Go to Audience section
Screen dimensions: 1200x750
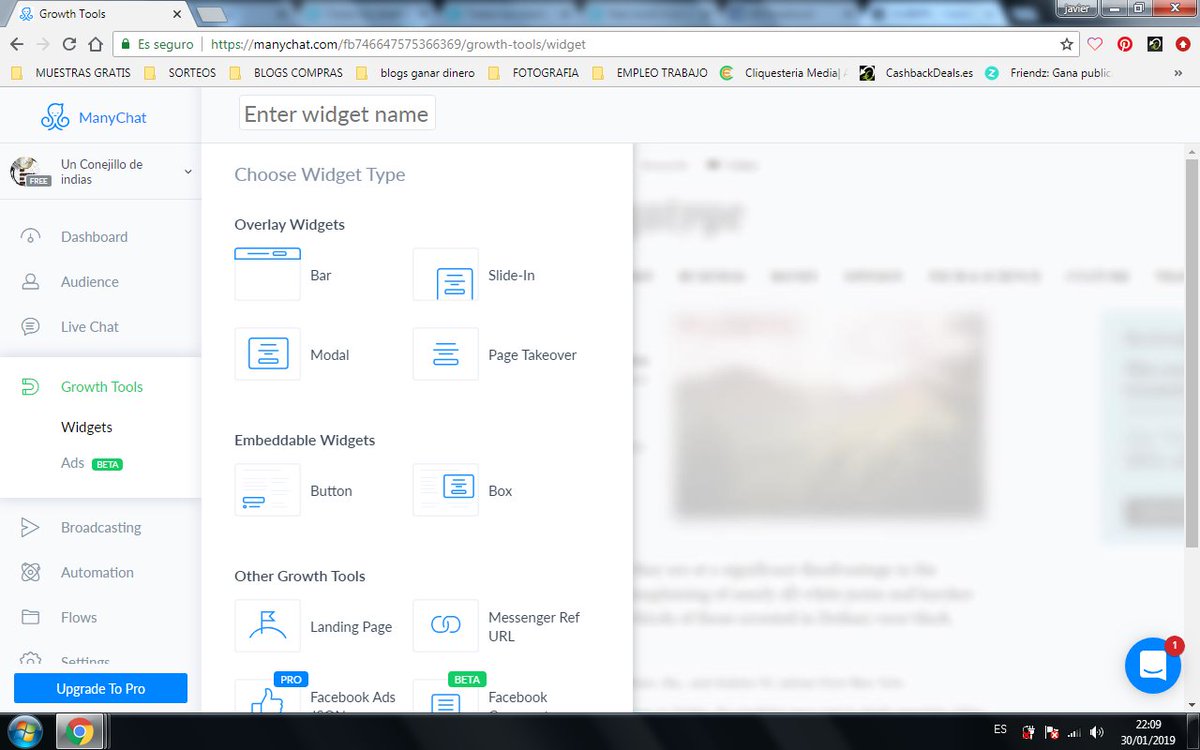(x=89, y=282)
